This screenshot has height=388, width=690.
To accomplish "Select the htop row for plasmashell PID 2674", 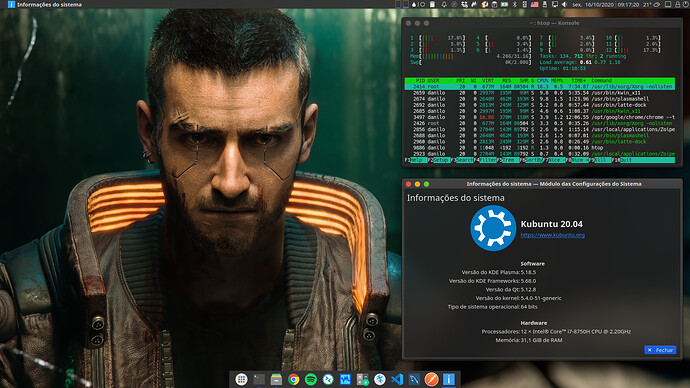I will (x=540, y=99).
